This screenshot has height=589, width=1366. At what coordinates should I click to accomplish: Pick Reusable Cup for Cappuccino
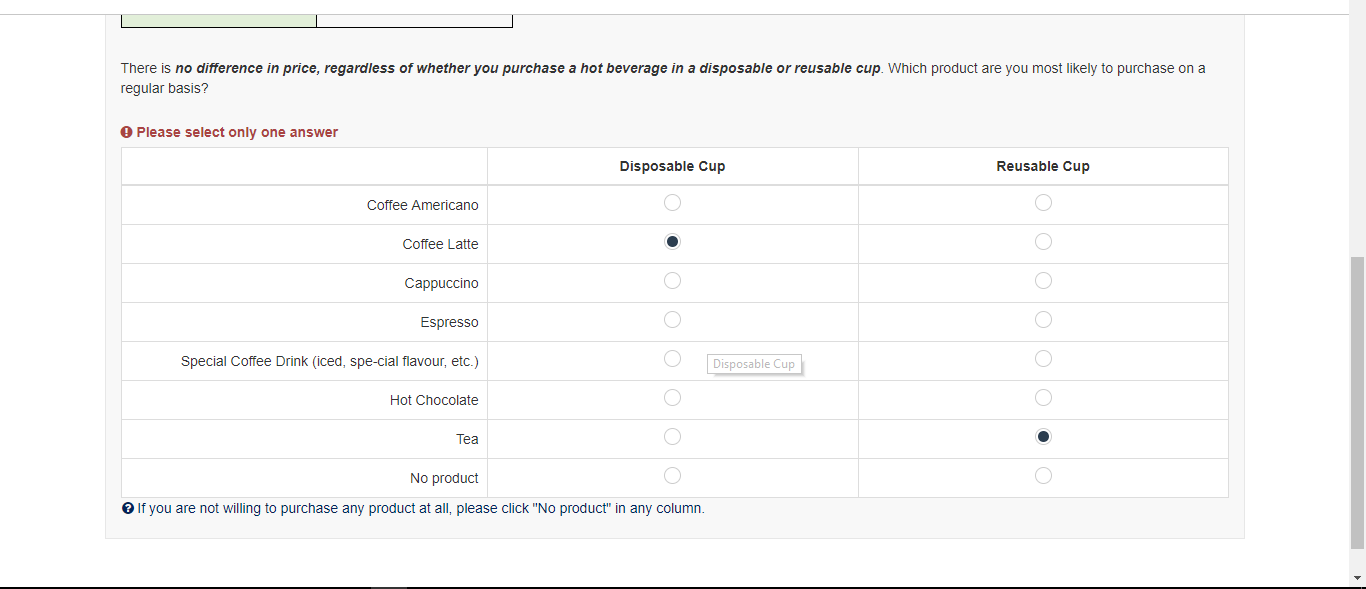point(1043,281)
